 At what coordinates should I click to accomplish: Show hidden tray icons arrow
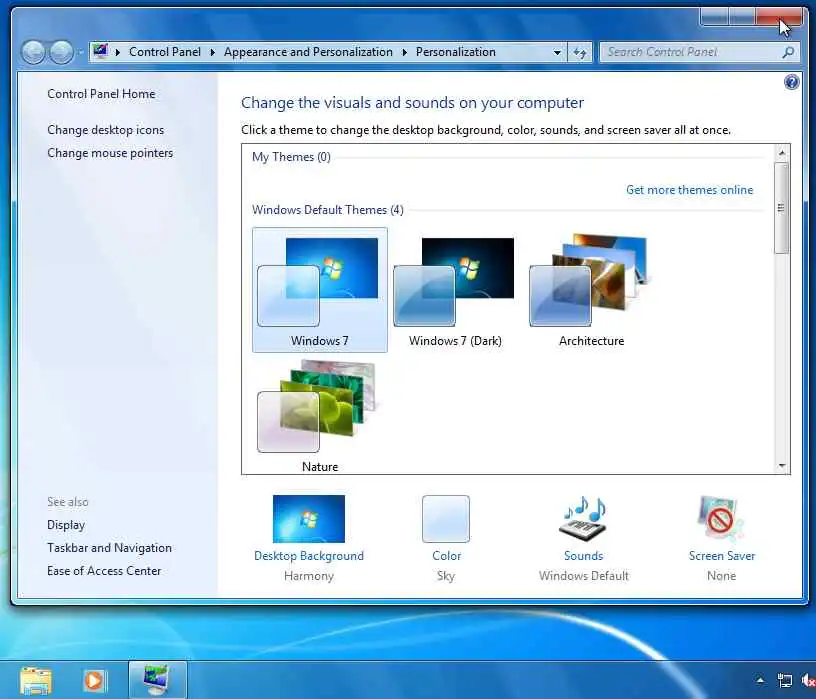coord(760,680)
